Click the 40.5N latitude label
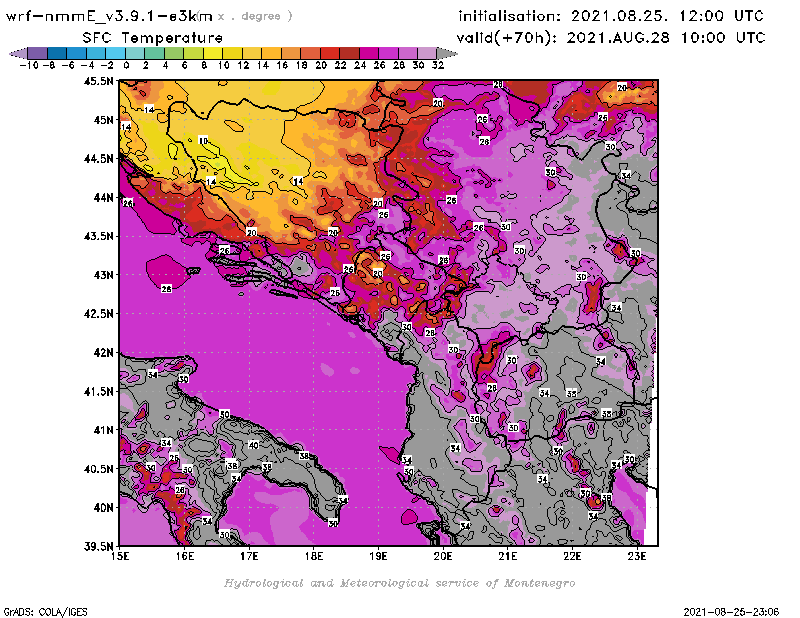 click(x=98, y=469)
